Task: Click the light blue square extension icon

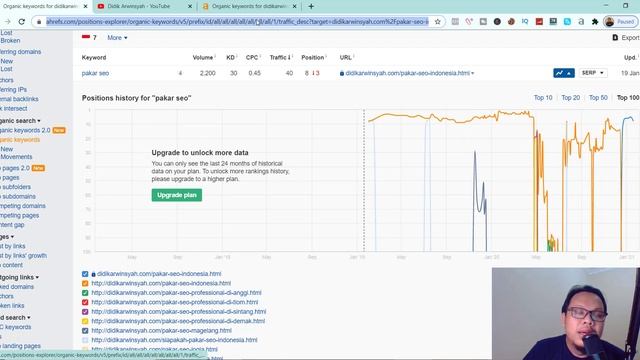Action: (567, 22)
